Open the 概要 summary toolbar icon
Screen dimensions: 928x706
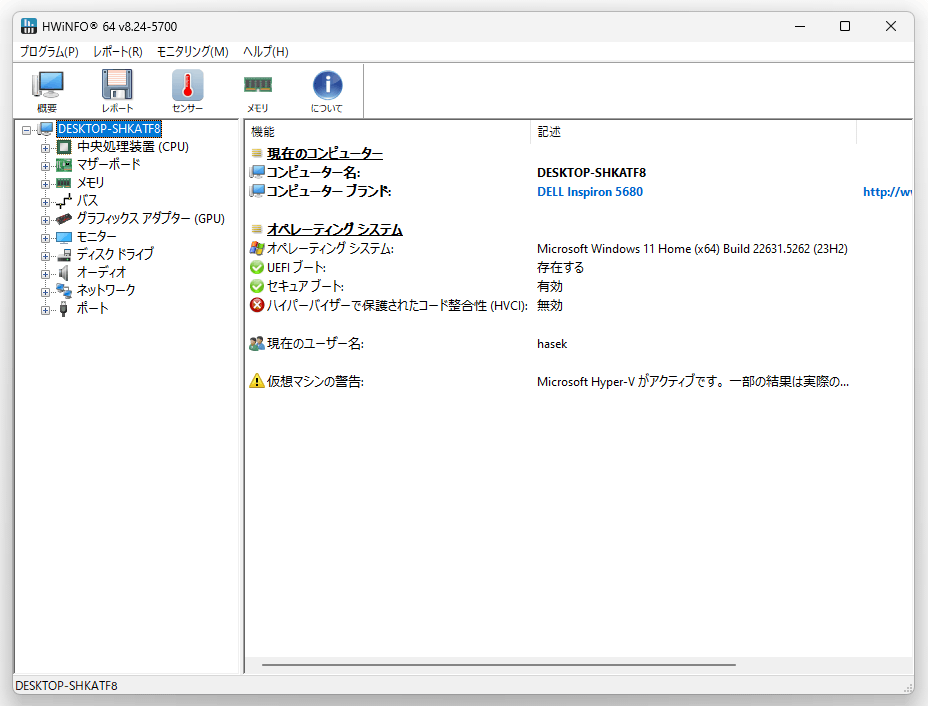[47, 85]
